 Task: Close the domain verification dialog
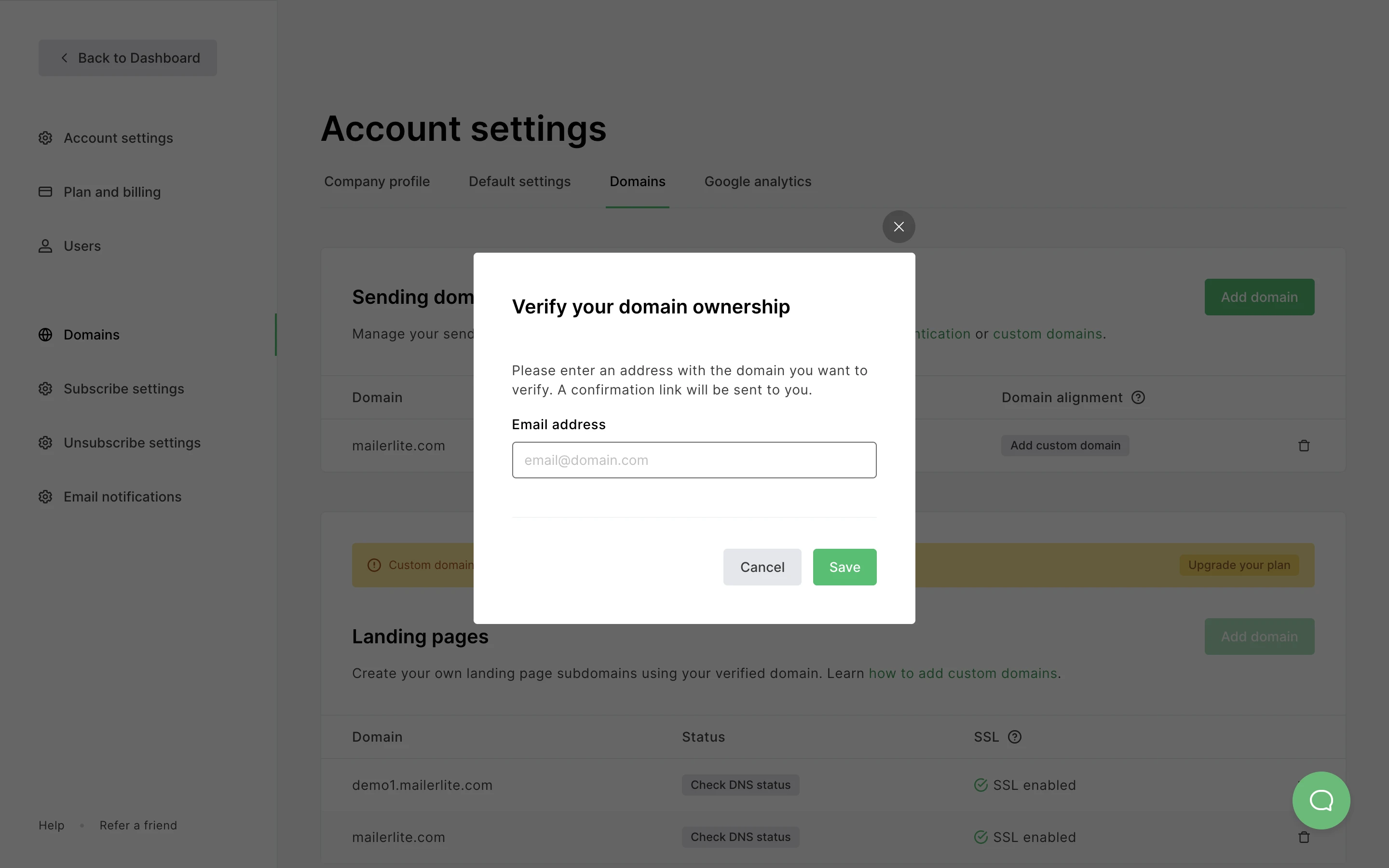coord(898,227)
